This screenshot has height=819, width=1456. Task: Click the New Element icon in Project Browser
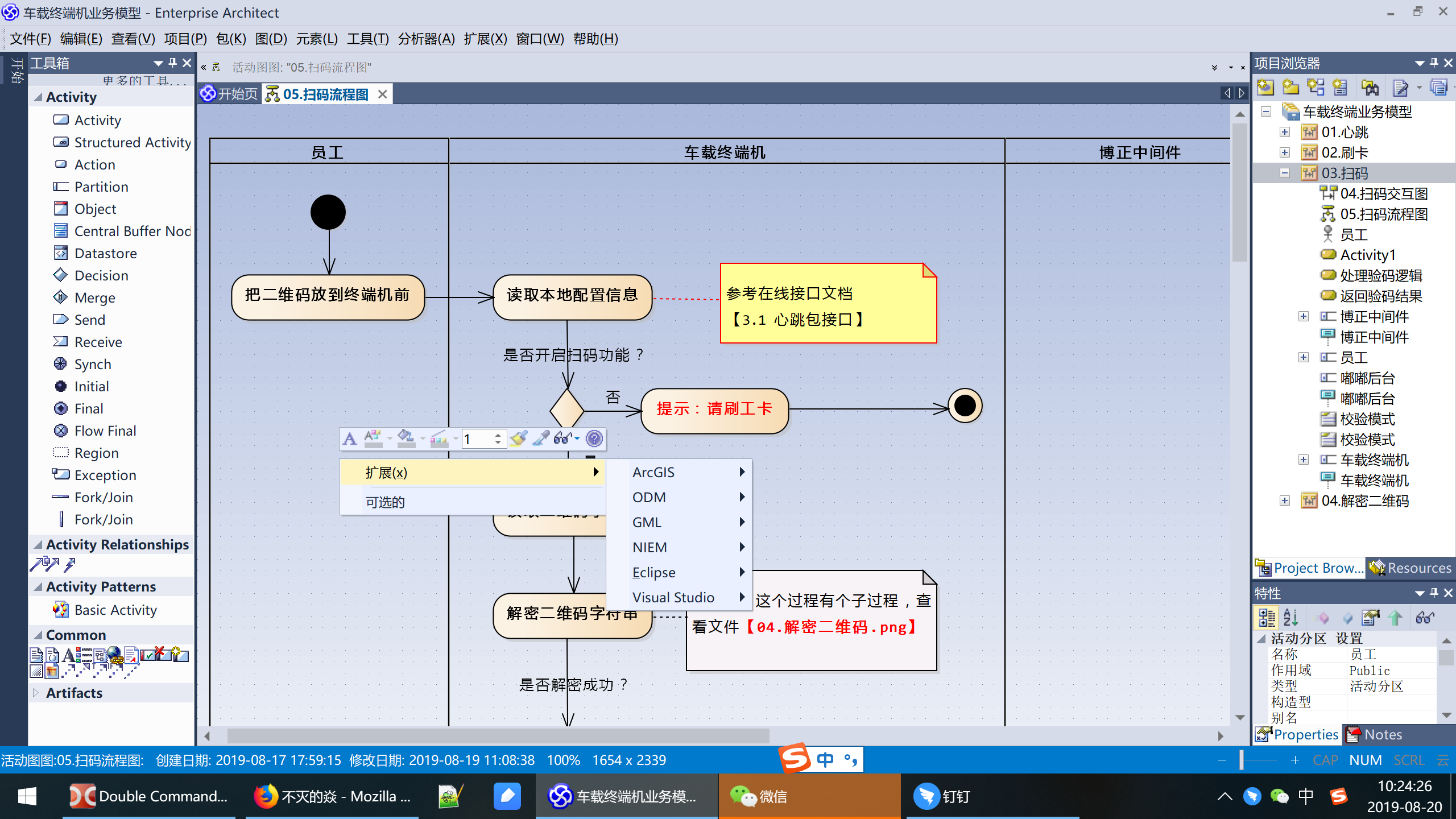1341,88
